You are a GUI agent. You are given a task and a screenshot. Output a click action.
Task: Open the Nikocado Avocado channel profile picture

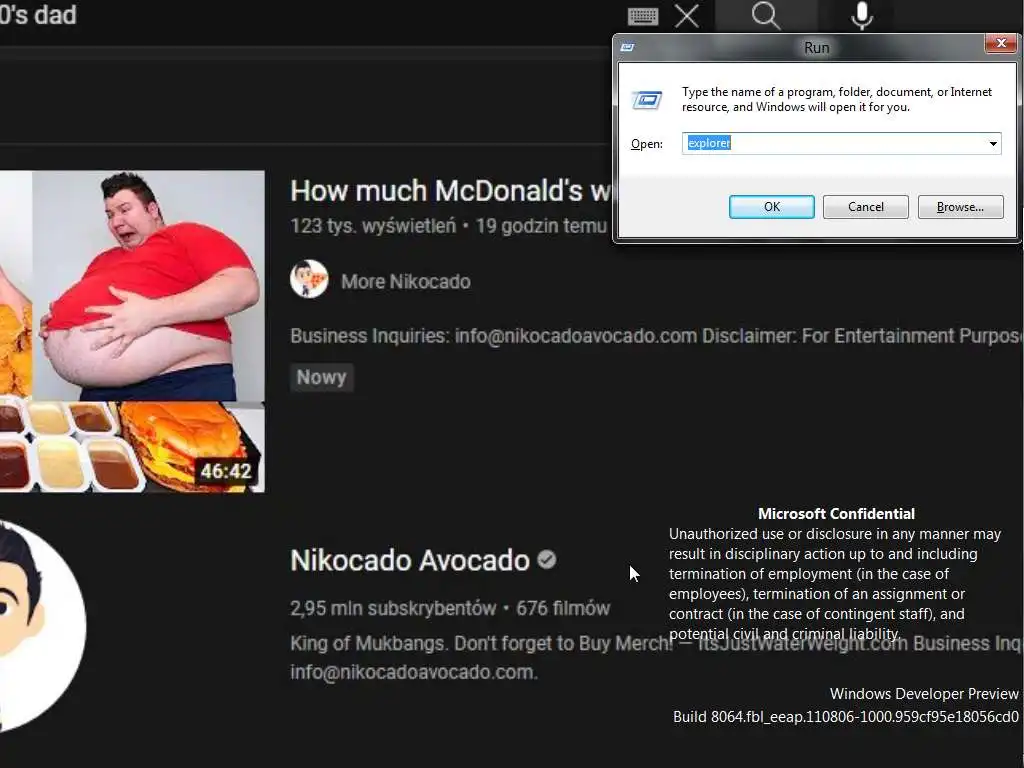40,624
